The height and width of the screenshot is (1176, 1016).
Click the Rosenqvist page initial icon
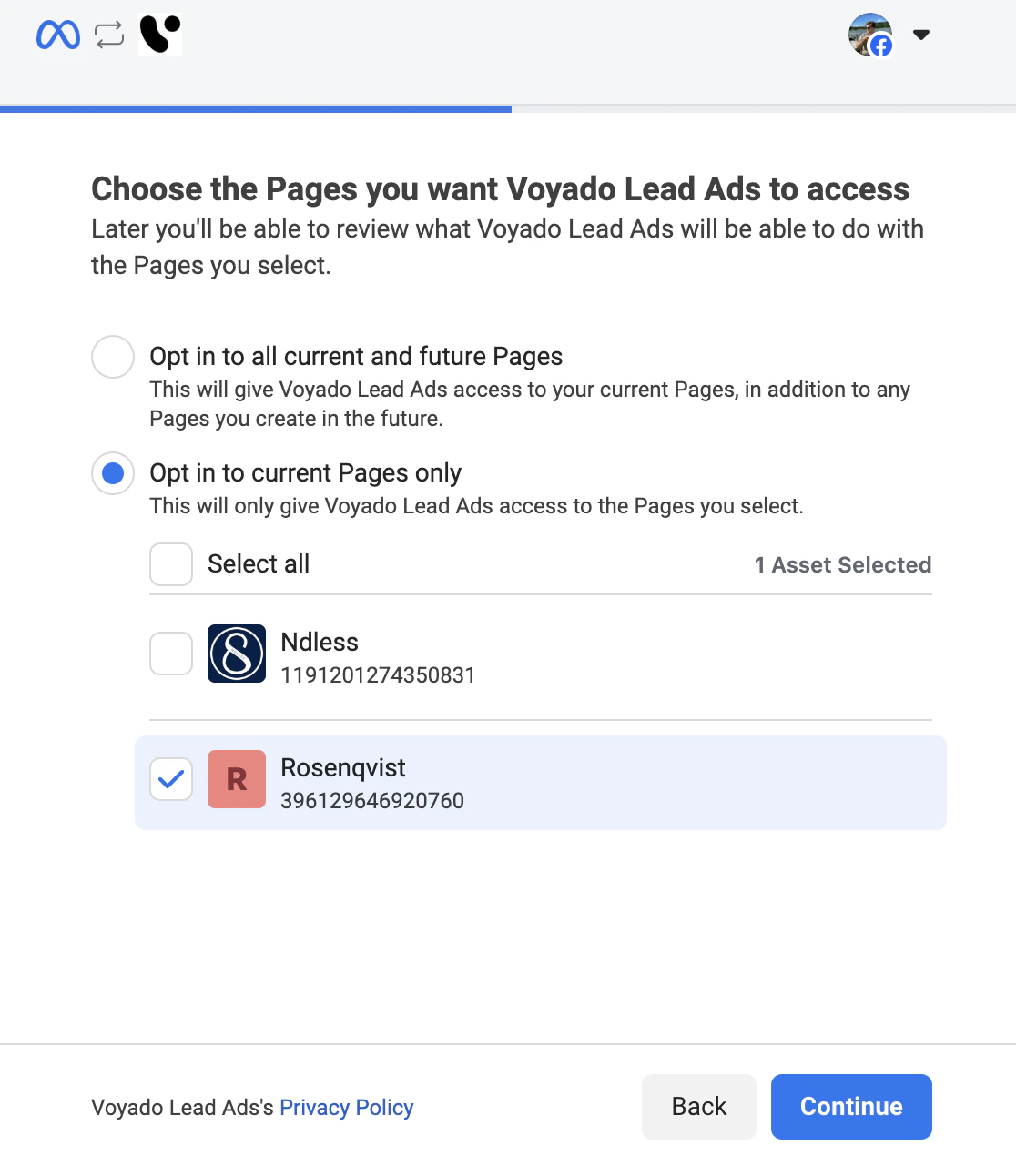click(236, 779)
